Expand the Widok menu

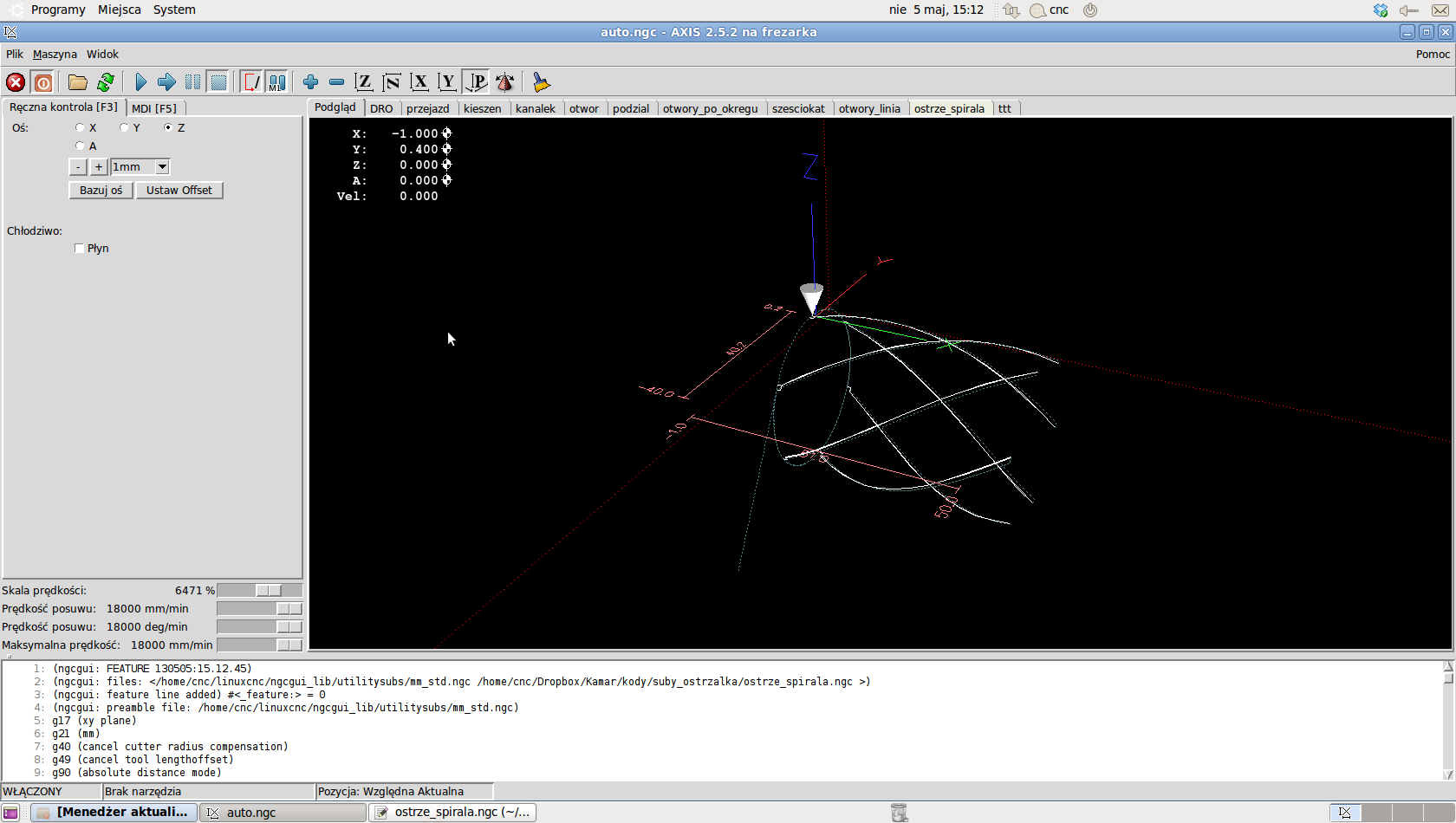pyautogui.click(x=102, y=54)
